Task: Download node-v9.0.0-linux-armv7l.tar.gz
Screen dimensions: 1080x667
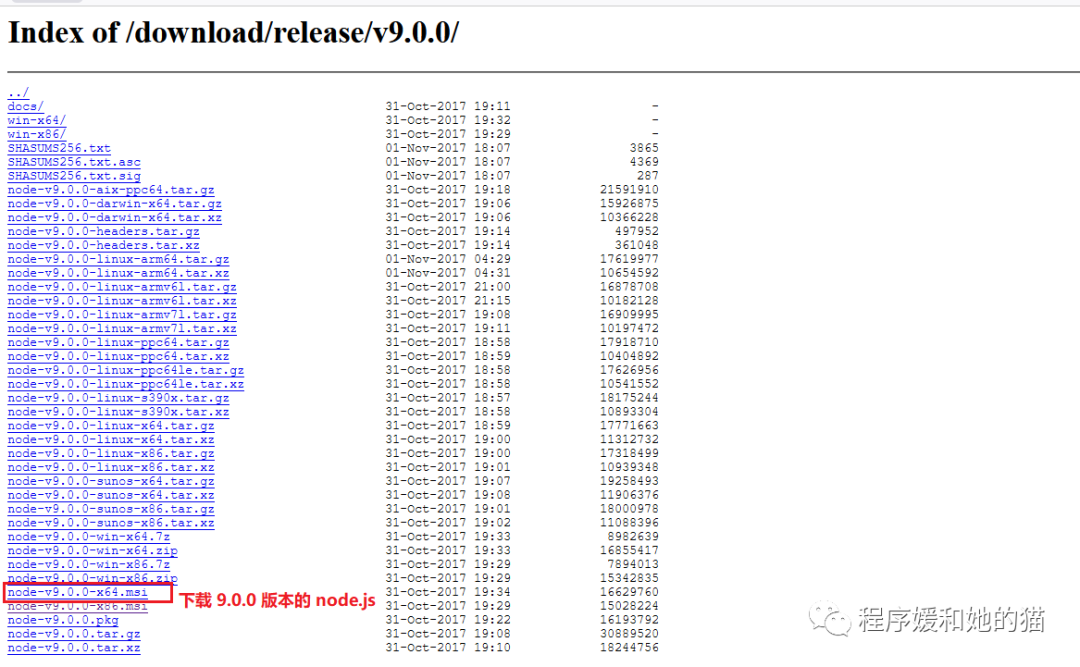Action: (x=122, y=314)
